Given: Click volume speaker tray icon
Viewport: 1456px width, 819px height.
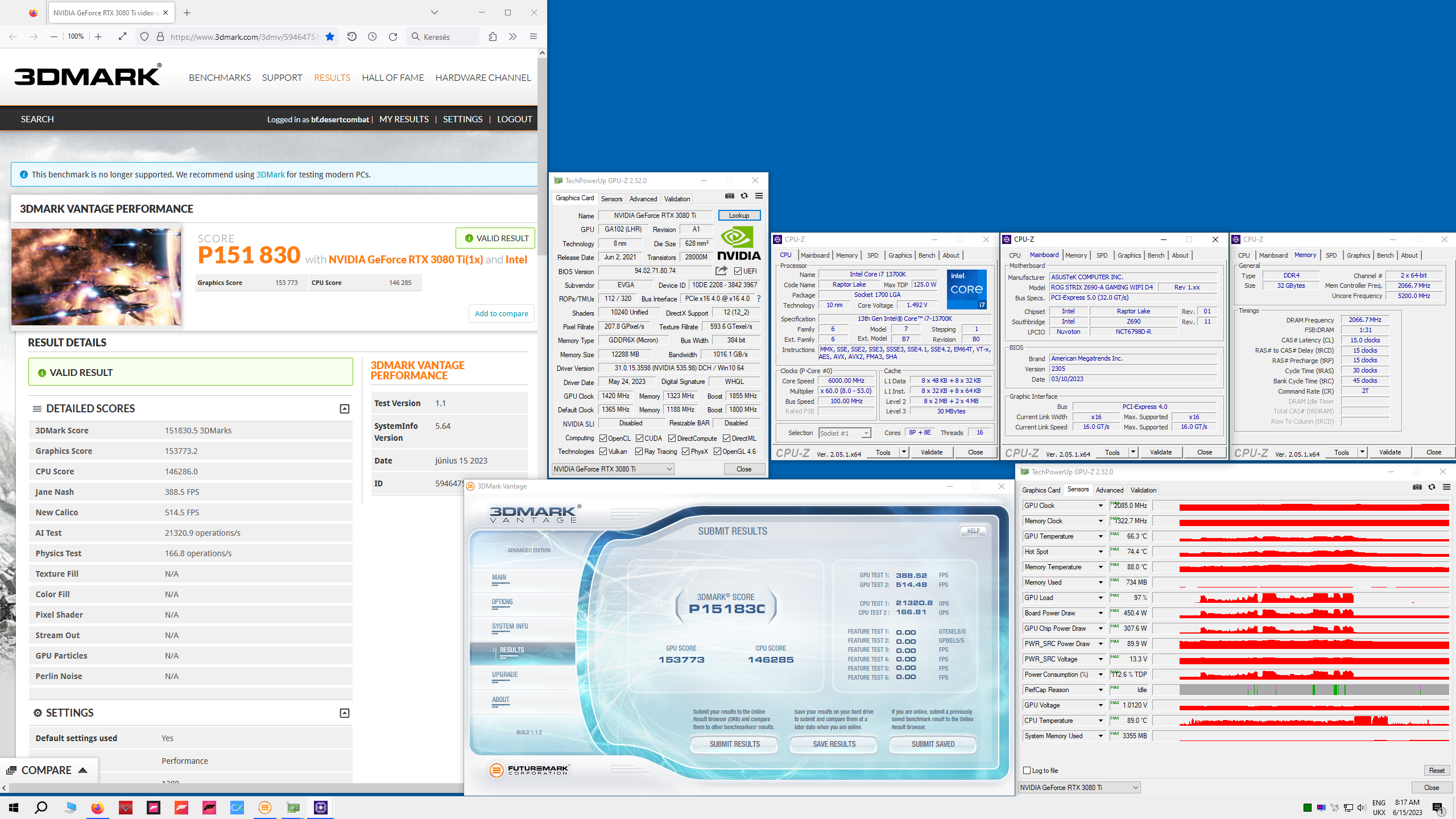Looking at the screenshot, I should [1362, 808].
